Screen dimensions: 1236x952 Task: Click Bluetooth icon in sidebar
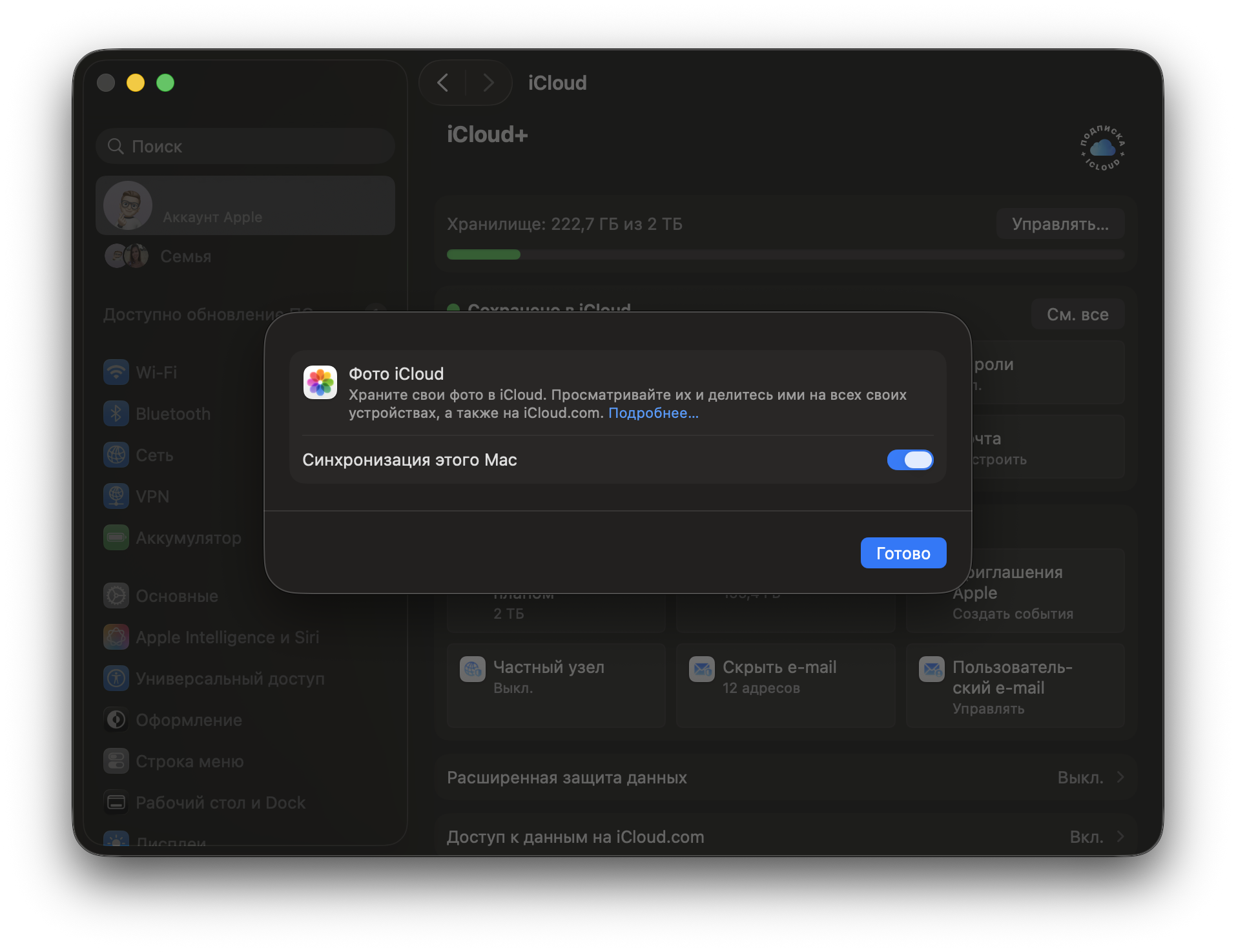[x=116, y=414]
